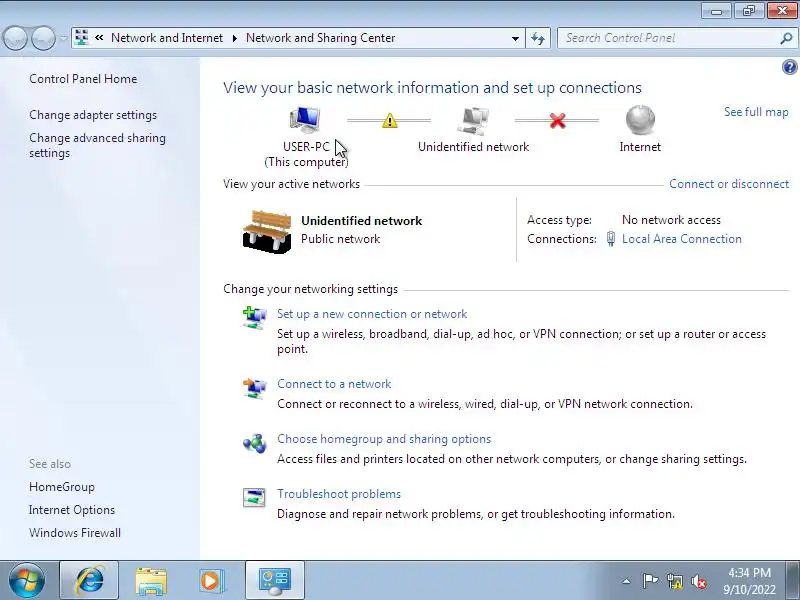
Task: Click the USER-PC computer icon
Action: tap(305, 121)
